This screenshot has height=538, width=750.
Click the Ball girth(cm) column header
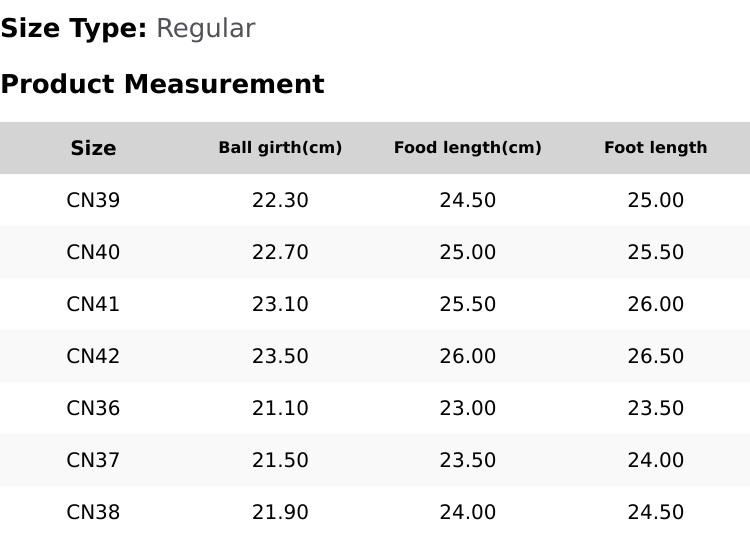click(280, 148)
